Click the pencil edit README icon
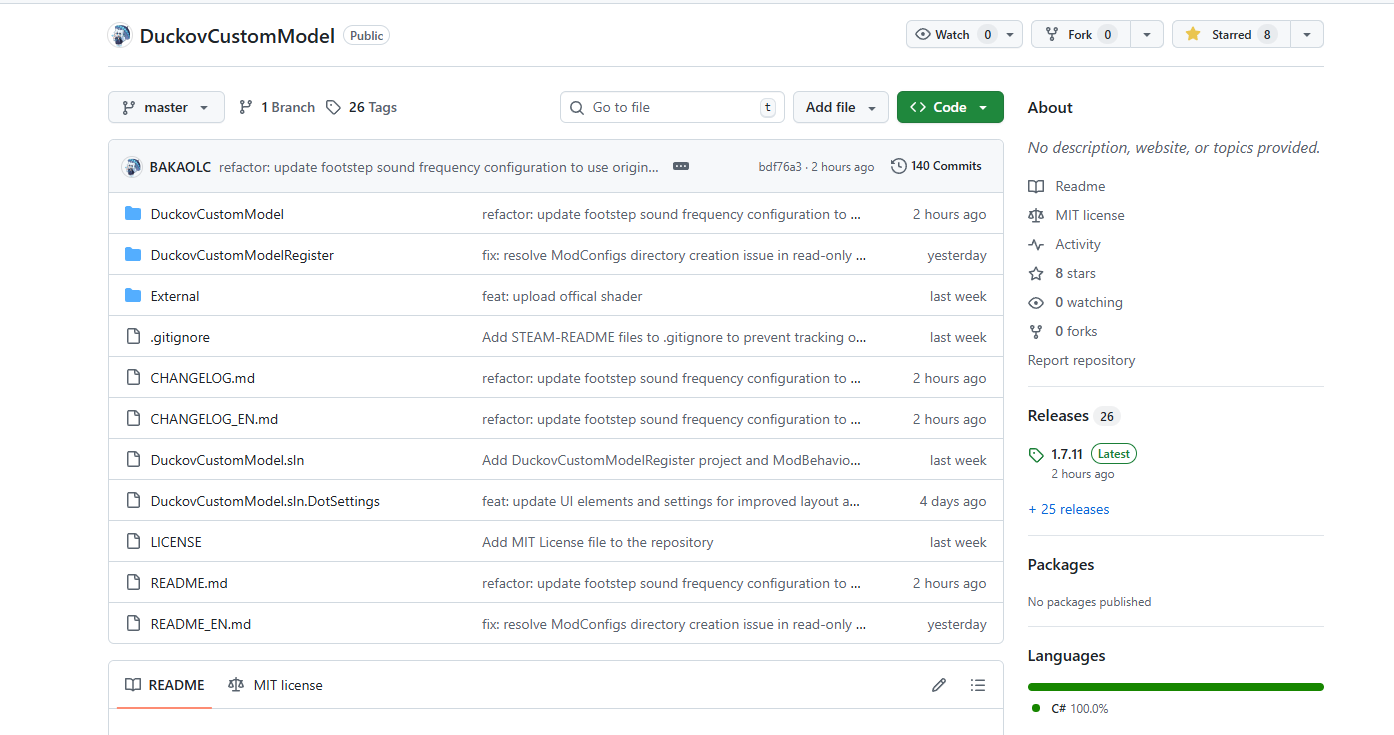1394x735 pixels. tap(938, 685)
